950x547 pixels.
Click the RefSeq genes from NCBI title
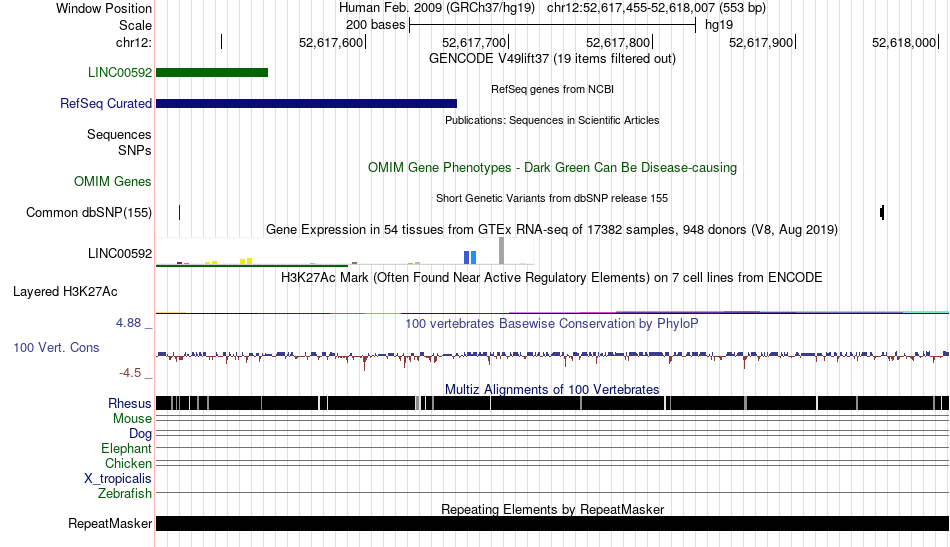[553, 90]
